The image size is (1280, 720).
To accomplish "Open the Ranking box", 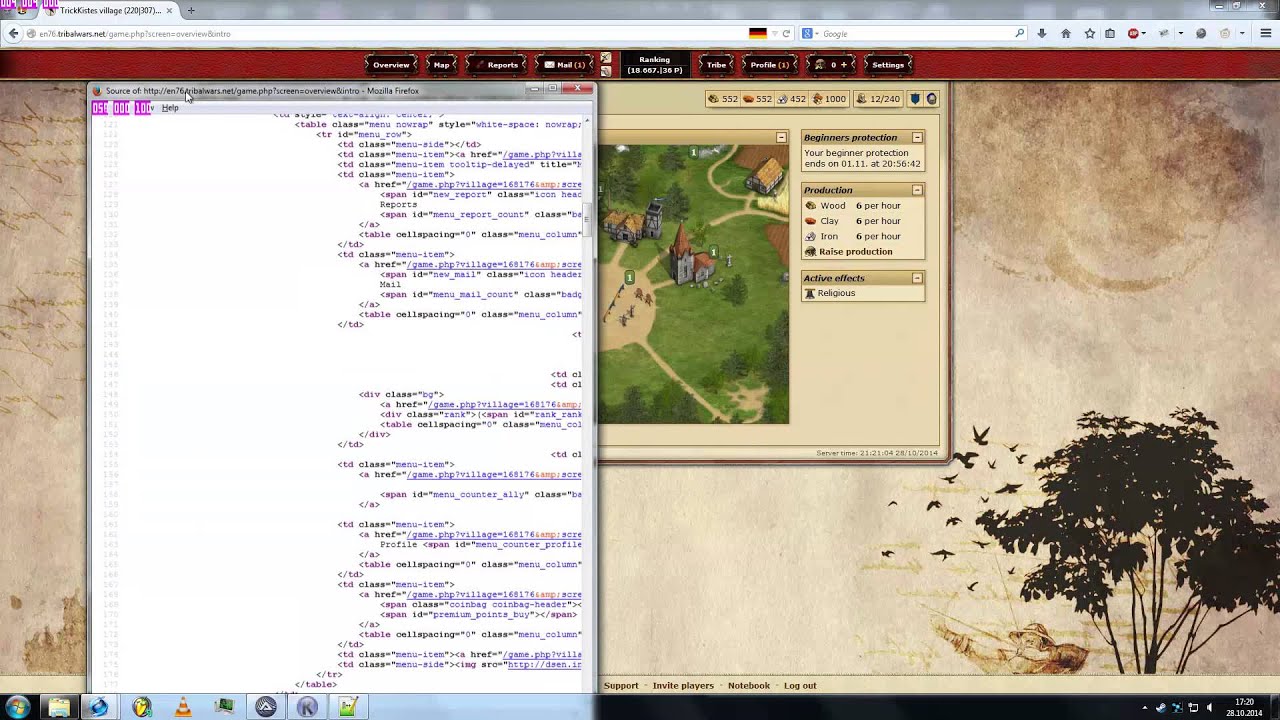I will [x=655, y=65].
